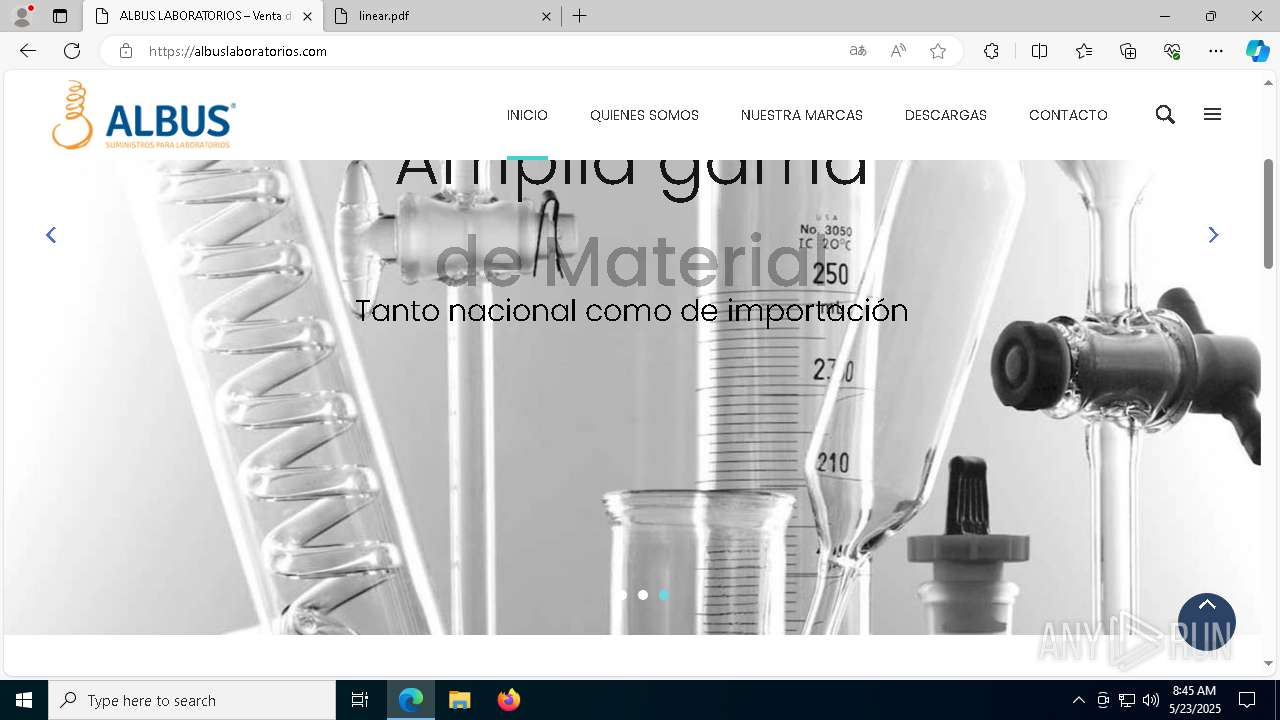Open the notification center
The image size is (1280, 720).
(1247, 700)
